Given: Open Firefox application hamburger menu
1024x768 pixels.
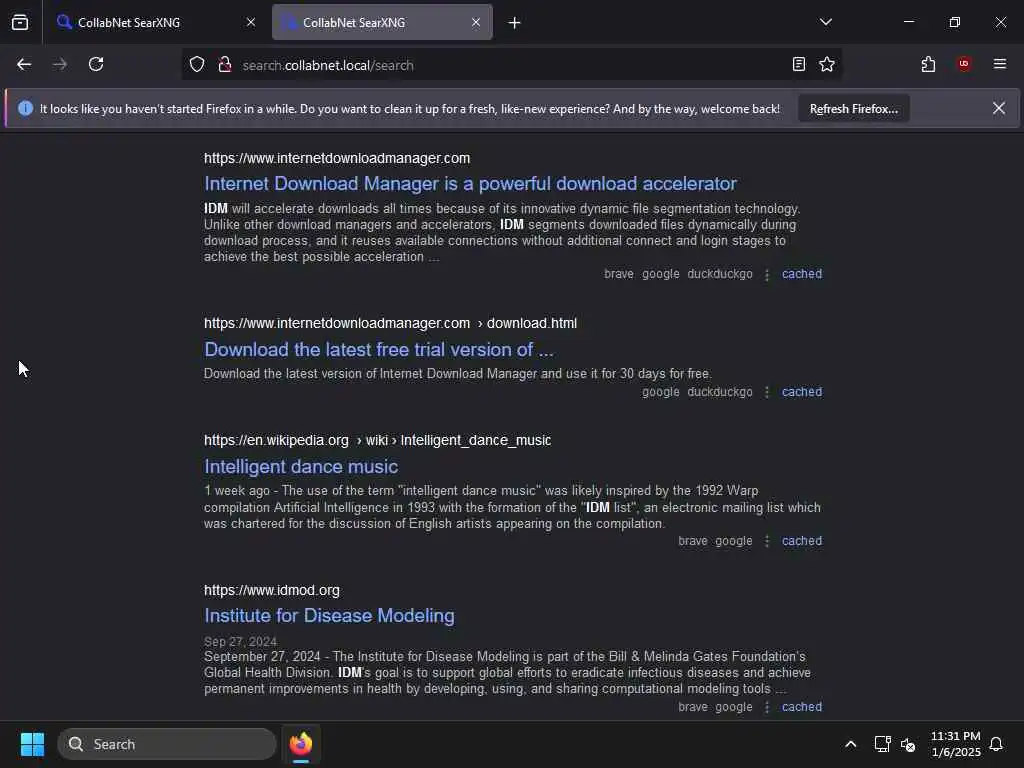Looking at the screenshot, I should pyautogui.click(x=999, y=64).
